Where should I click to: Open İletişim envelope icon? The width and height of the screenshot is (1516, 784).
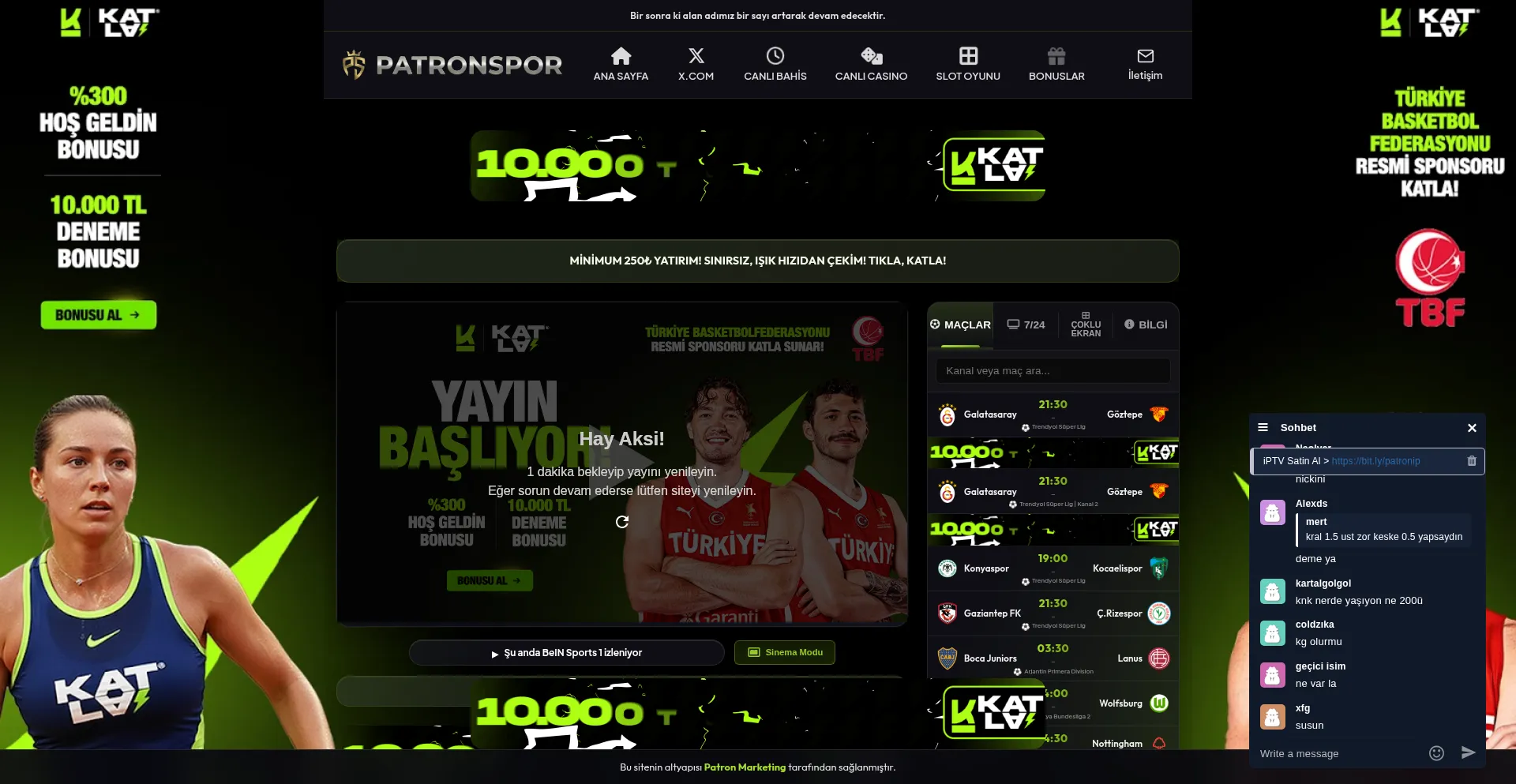pyautogui.click(x=1145, y=56)
